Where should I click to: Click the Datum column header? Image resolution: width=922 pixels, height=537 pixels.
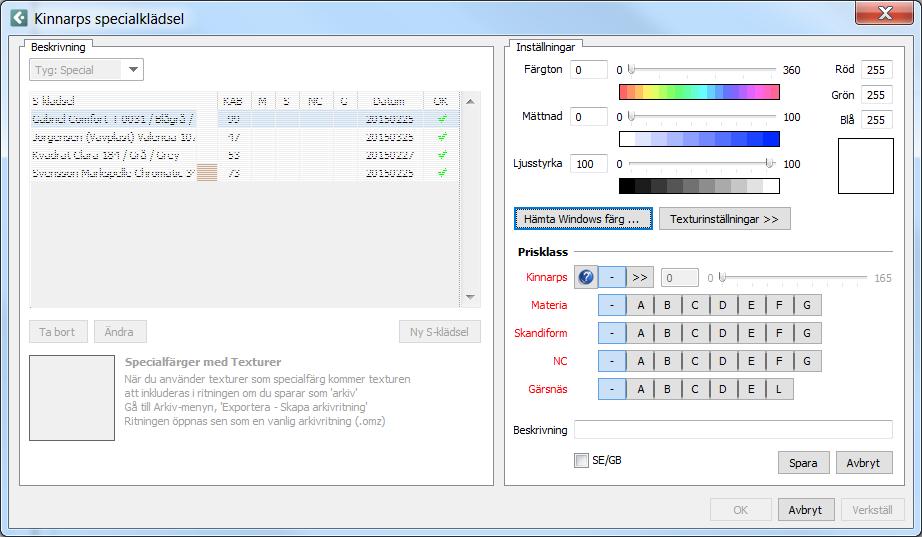click(x=389, y=101)
